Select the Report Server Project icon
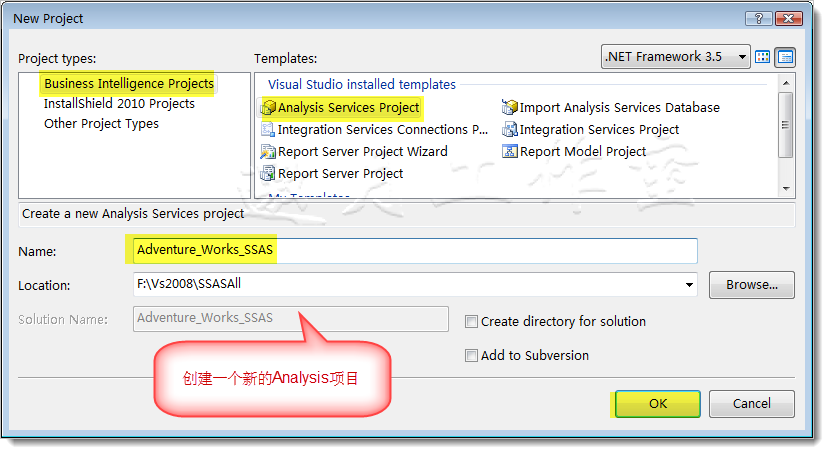 point(269,173)
